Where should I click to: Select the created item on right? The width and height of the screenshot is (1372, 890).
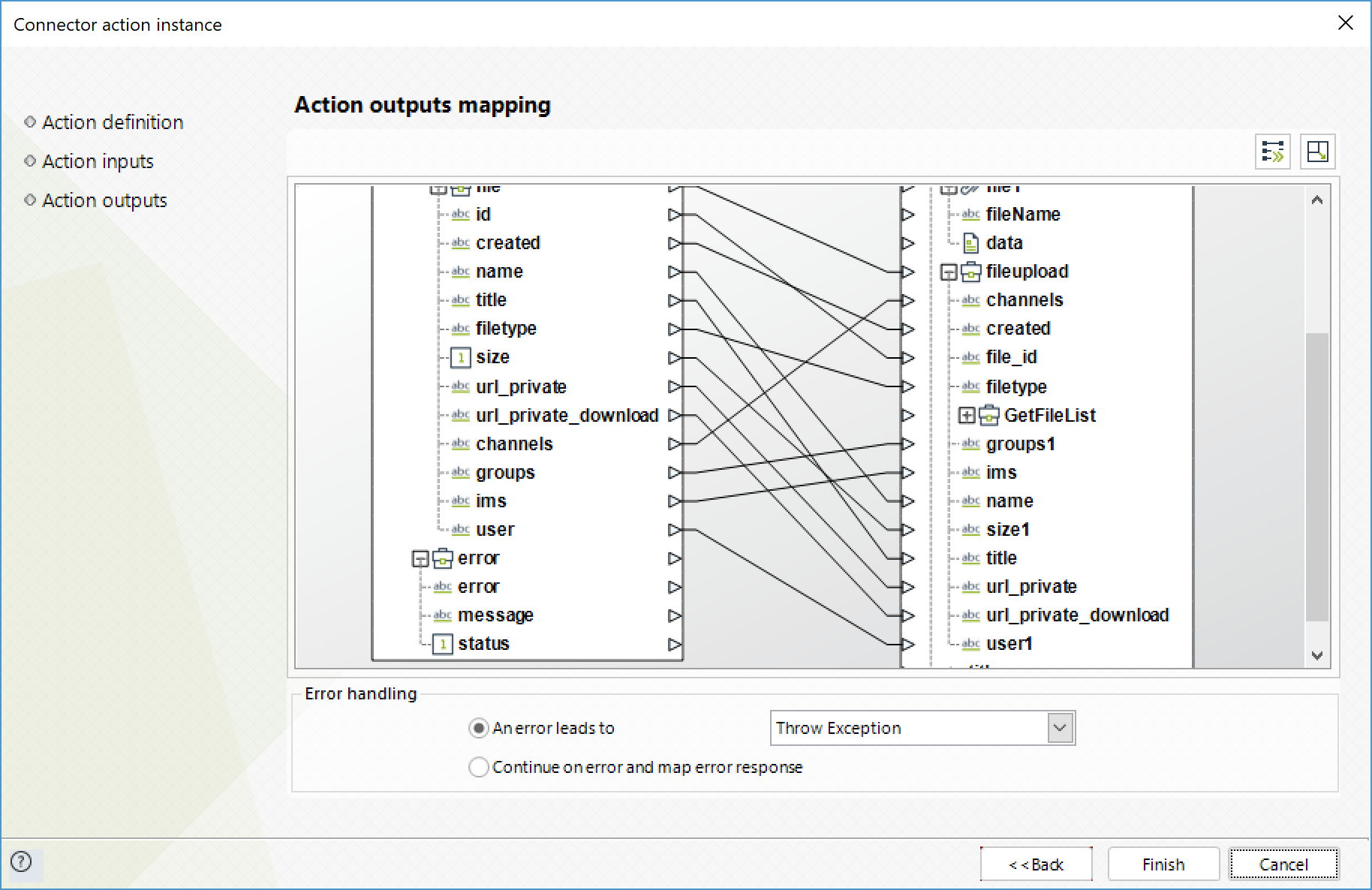coord(1018,329)
